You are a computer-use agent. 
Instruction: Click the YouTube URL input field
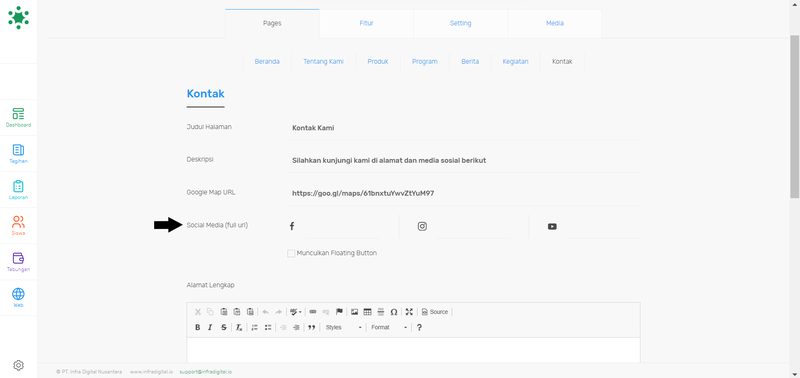coord(603,226)
